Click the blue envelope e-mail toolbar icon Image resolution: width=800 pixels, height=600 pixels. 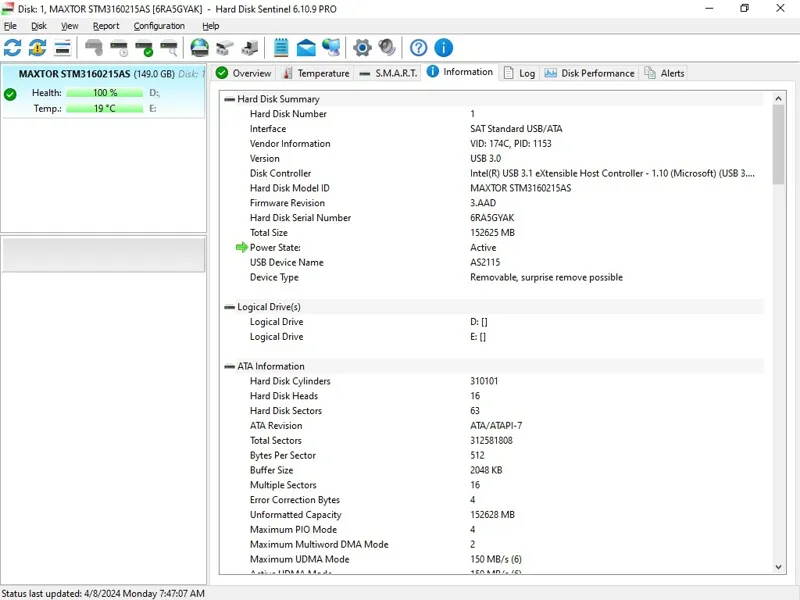[x=306, y=48]
